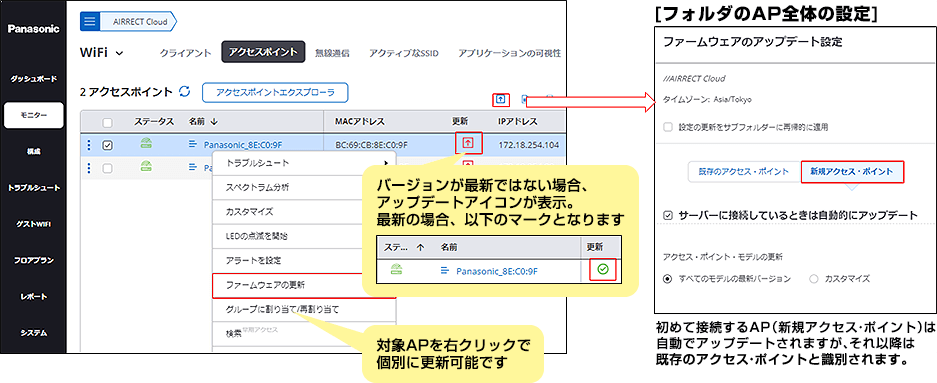This screenshot has height=383, width=937.
Task: Check the second access point row checkbox
Action: (108, 168)
